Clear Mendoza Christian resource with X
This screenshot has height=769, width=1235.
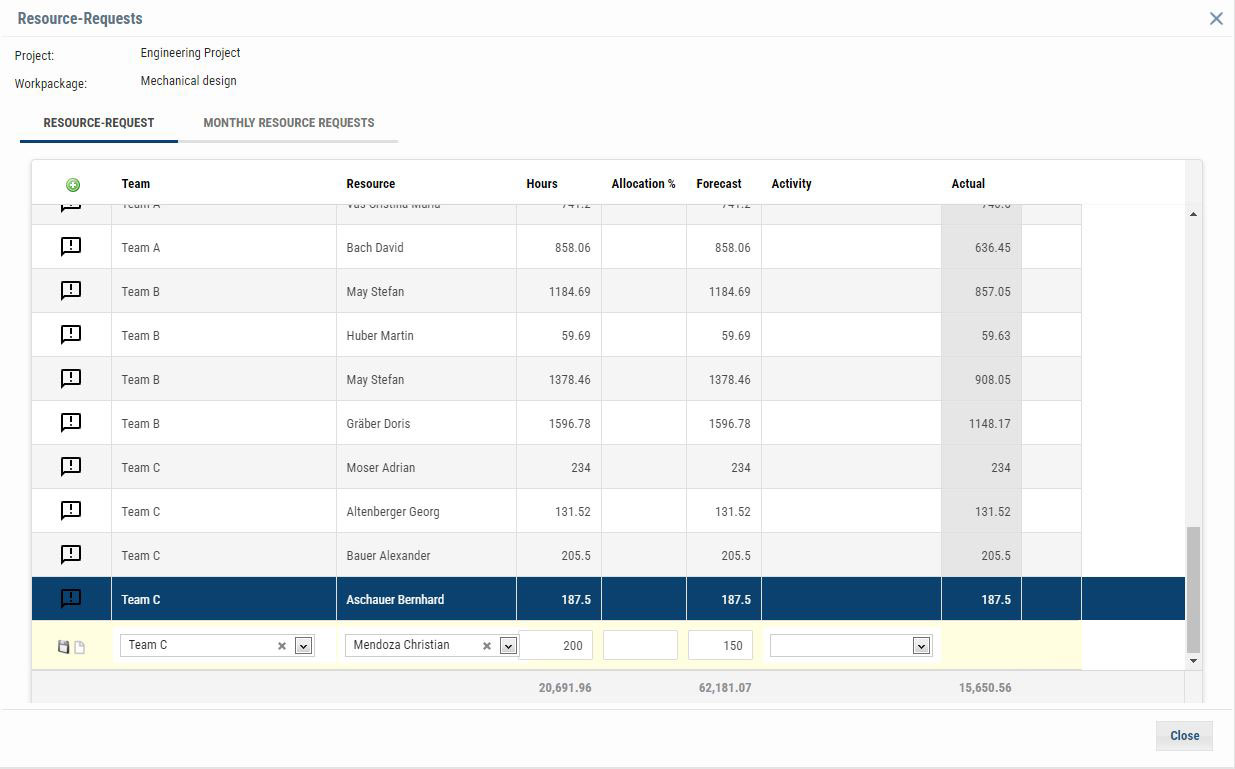(x=487, y=646)
